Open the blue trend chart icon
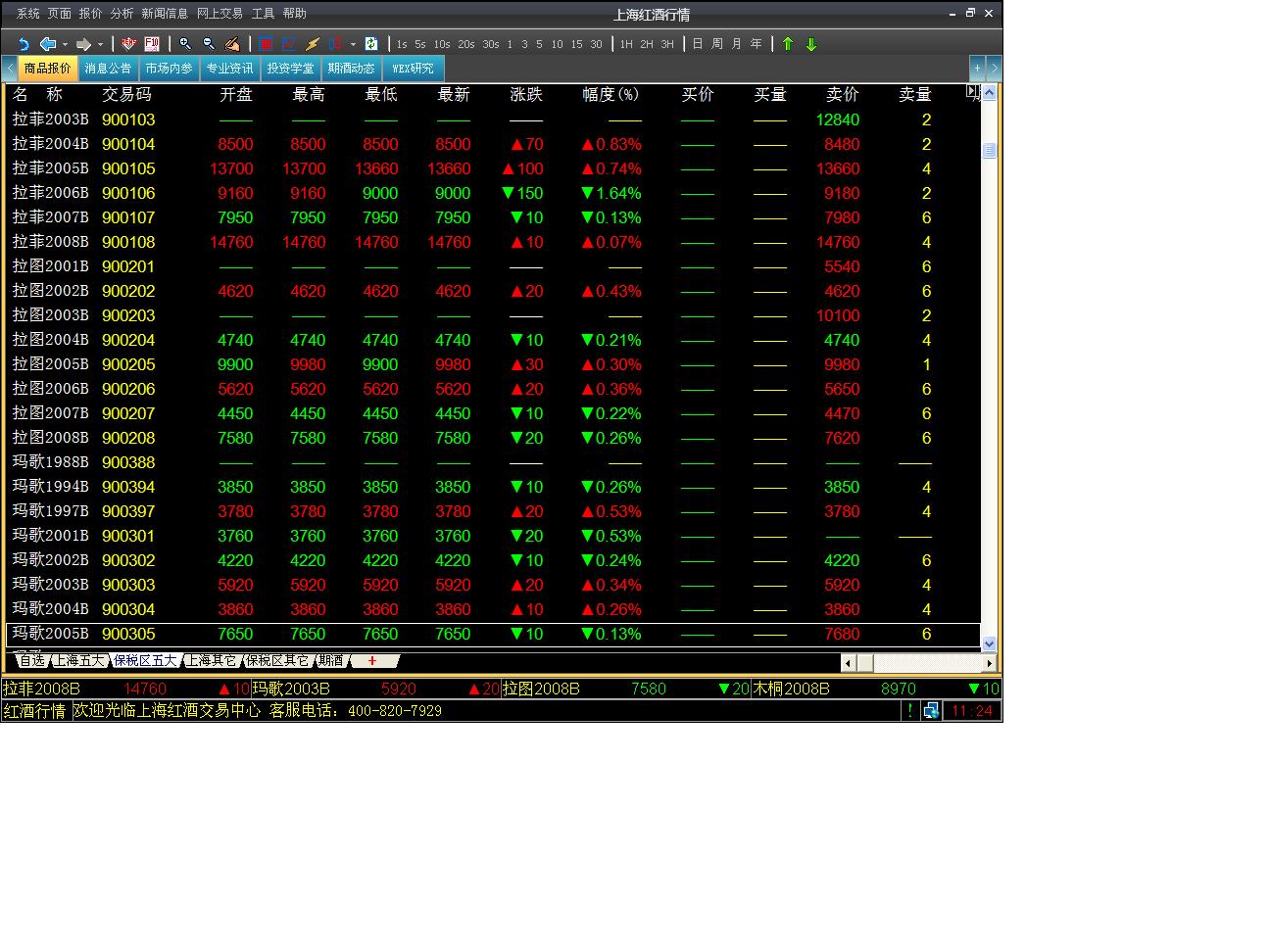1270x952 pixels. pyautogui.click(x=289, y=44)
